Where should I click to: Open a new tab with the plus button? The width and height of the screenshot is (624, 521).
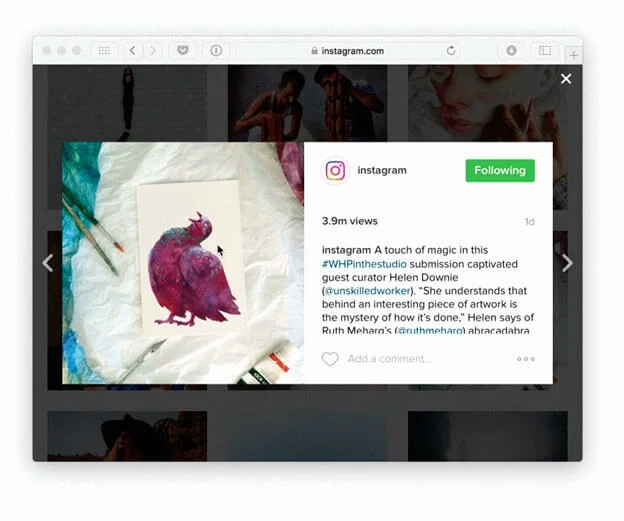coord(574,55)
